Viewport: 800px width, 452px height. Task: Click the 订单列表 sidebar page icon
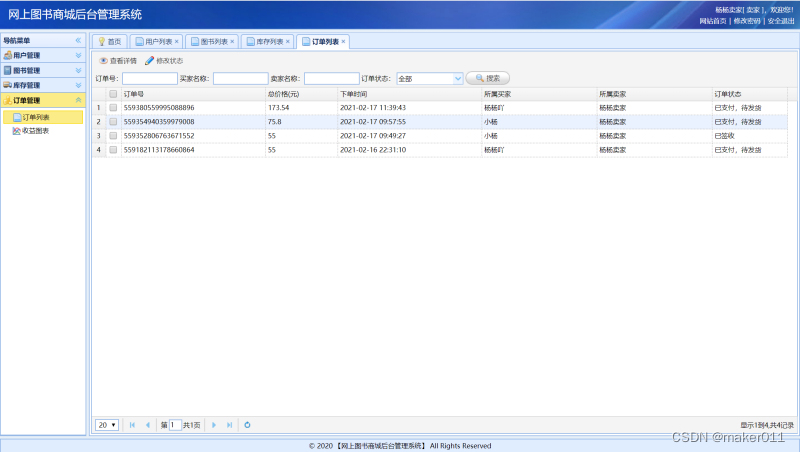point(17,117)
